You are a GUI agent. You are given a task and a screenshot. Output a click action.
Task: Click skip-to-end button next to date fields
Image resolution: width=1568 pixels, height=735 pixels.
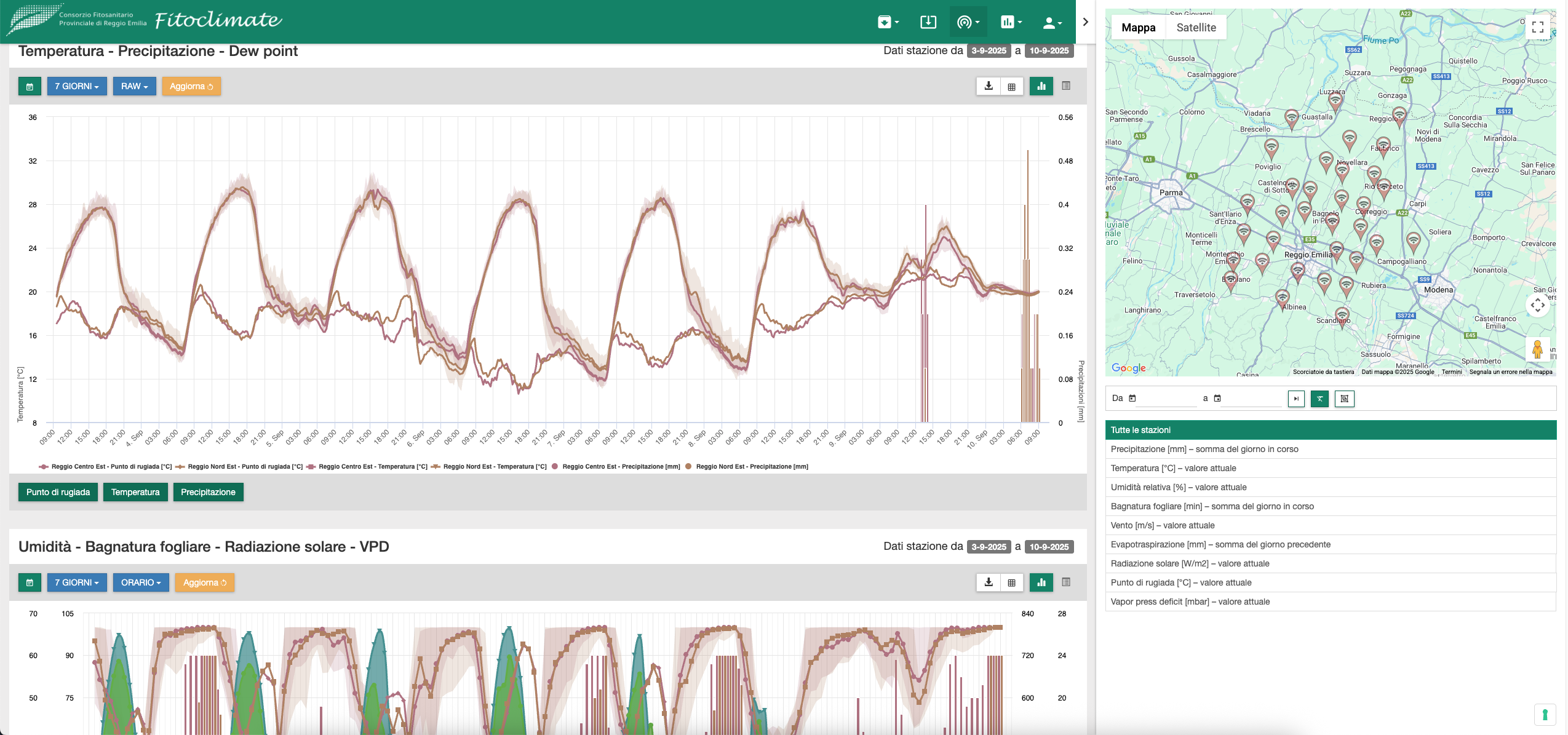click(1295, 399)
